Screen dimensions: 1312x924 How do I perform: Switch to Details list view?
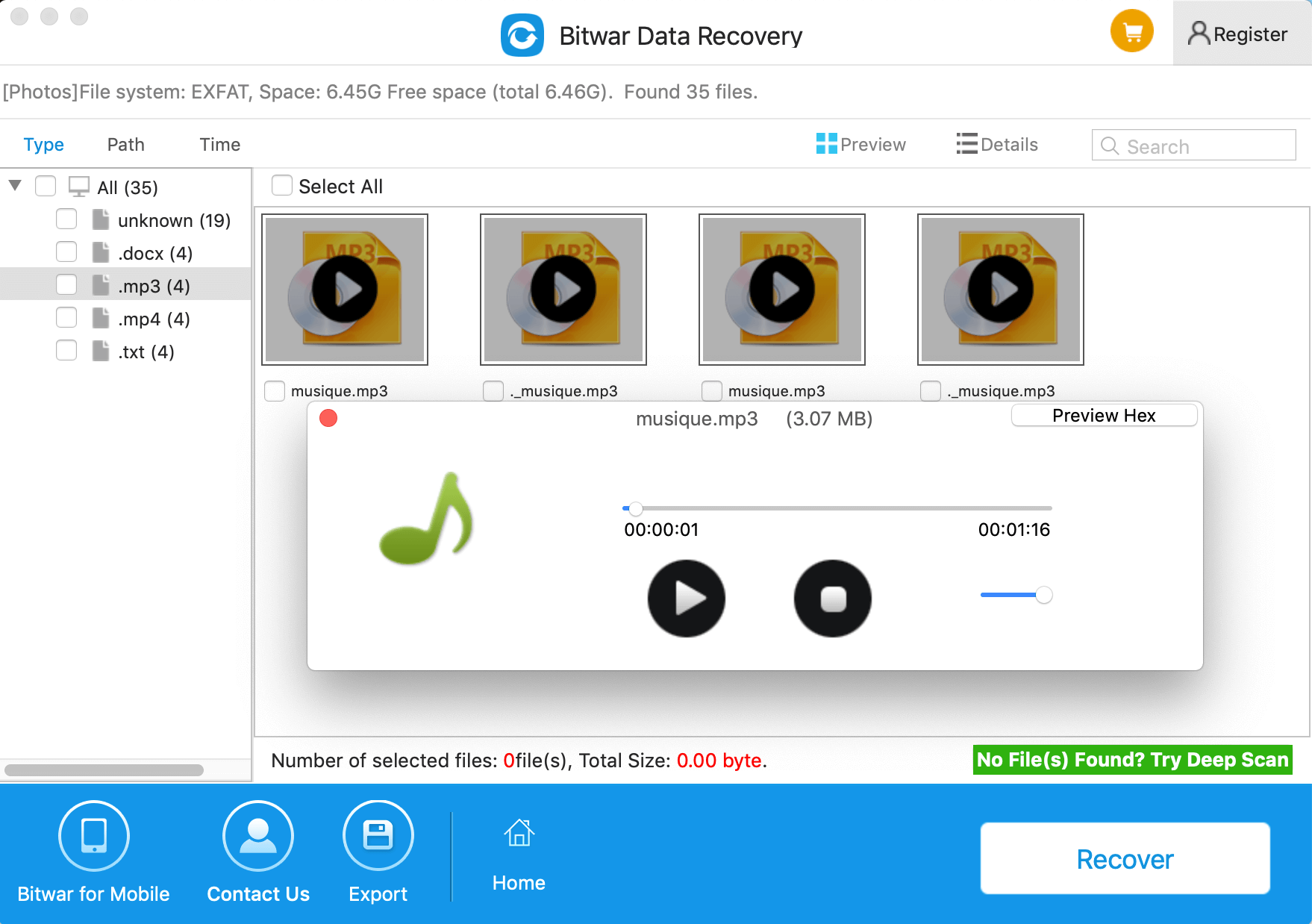(x=997, y=144)
